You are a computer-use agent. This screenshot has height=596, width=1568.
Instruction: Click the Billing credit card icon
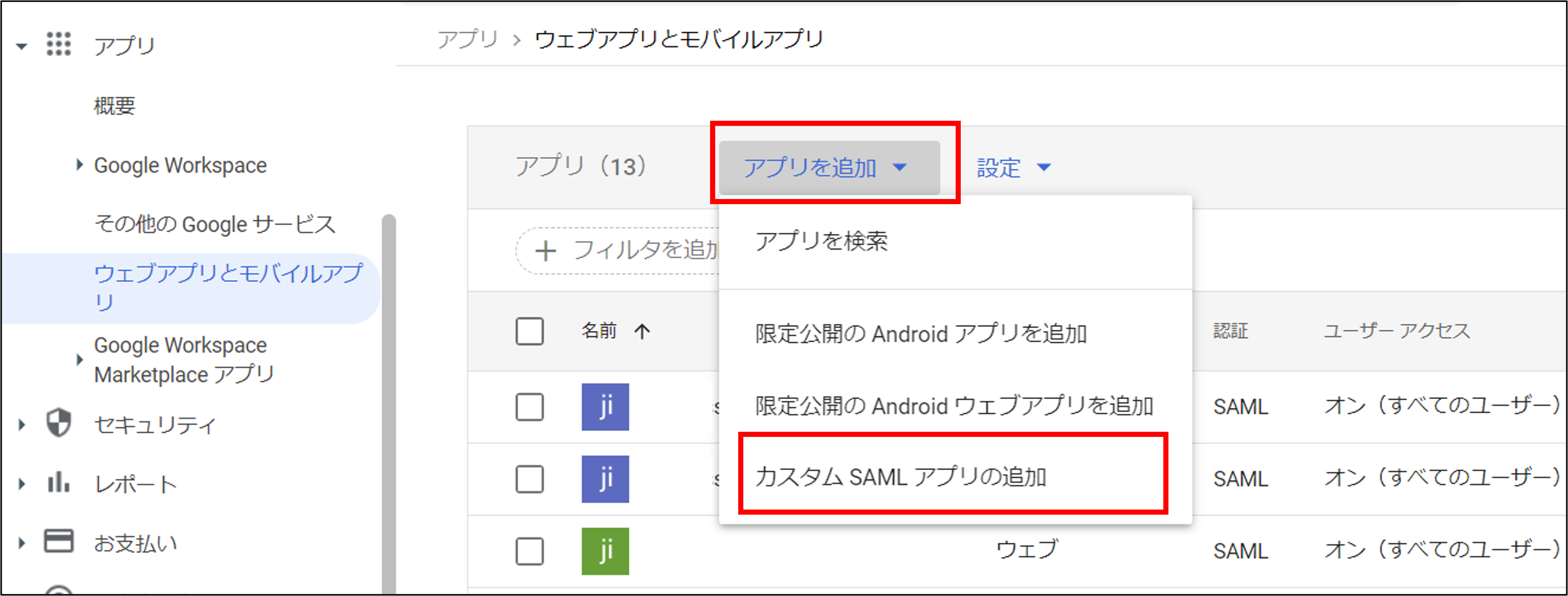59,541
